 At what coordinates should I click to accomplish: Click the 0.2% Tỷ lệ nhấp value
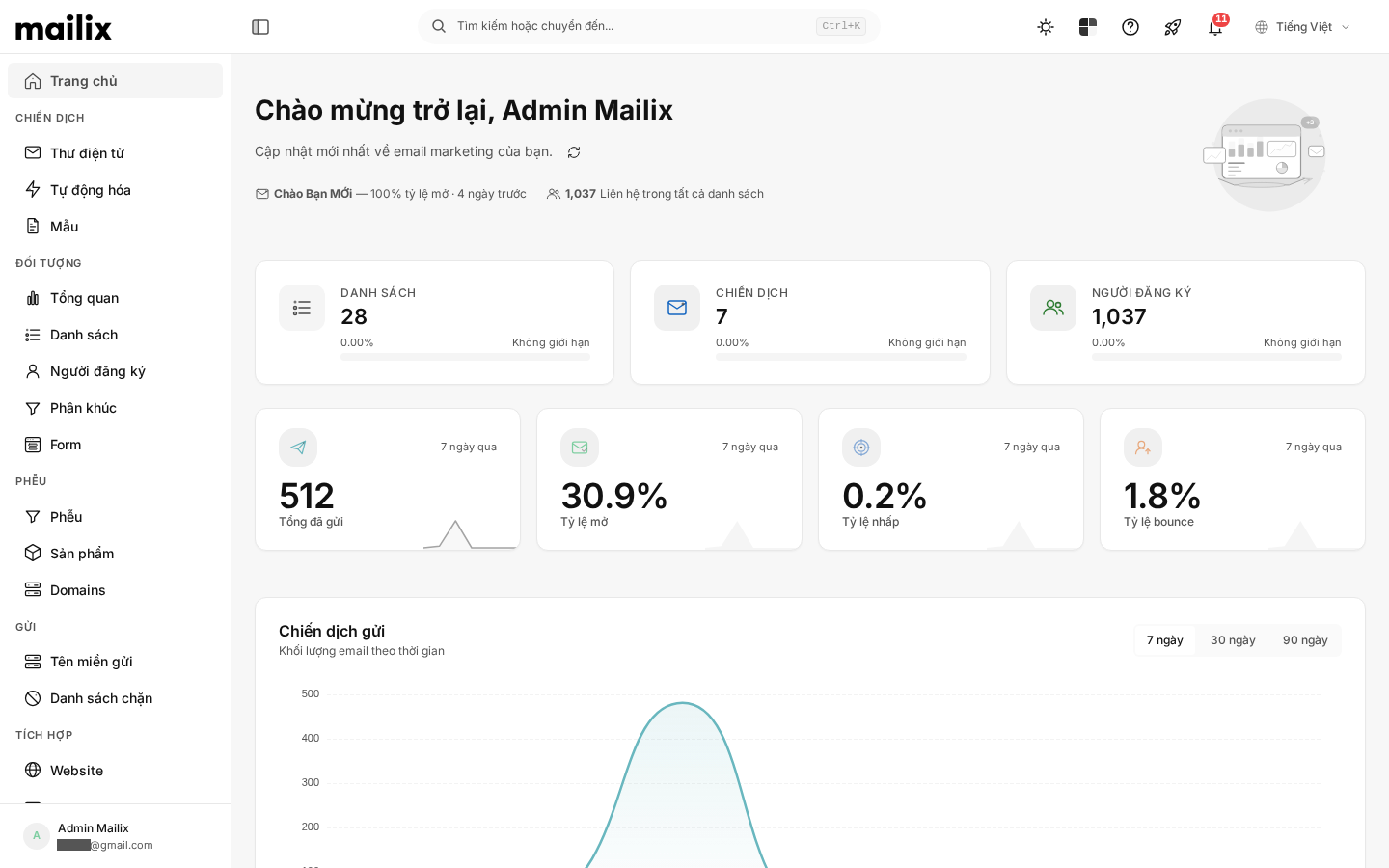885,496
